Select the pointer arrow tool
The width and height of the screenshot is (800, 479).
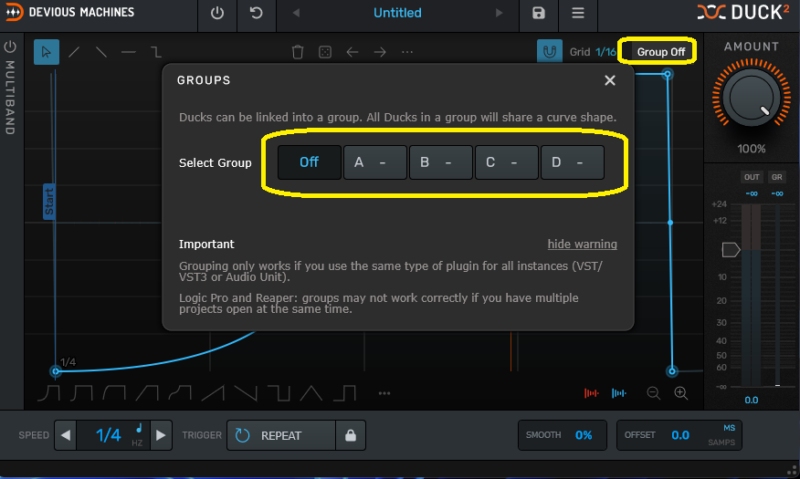tap(46, 52)
